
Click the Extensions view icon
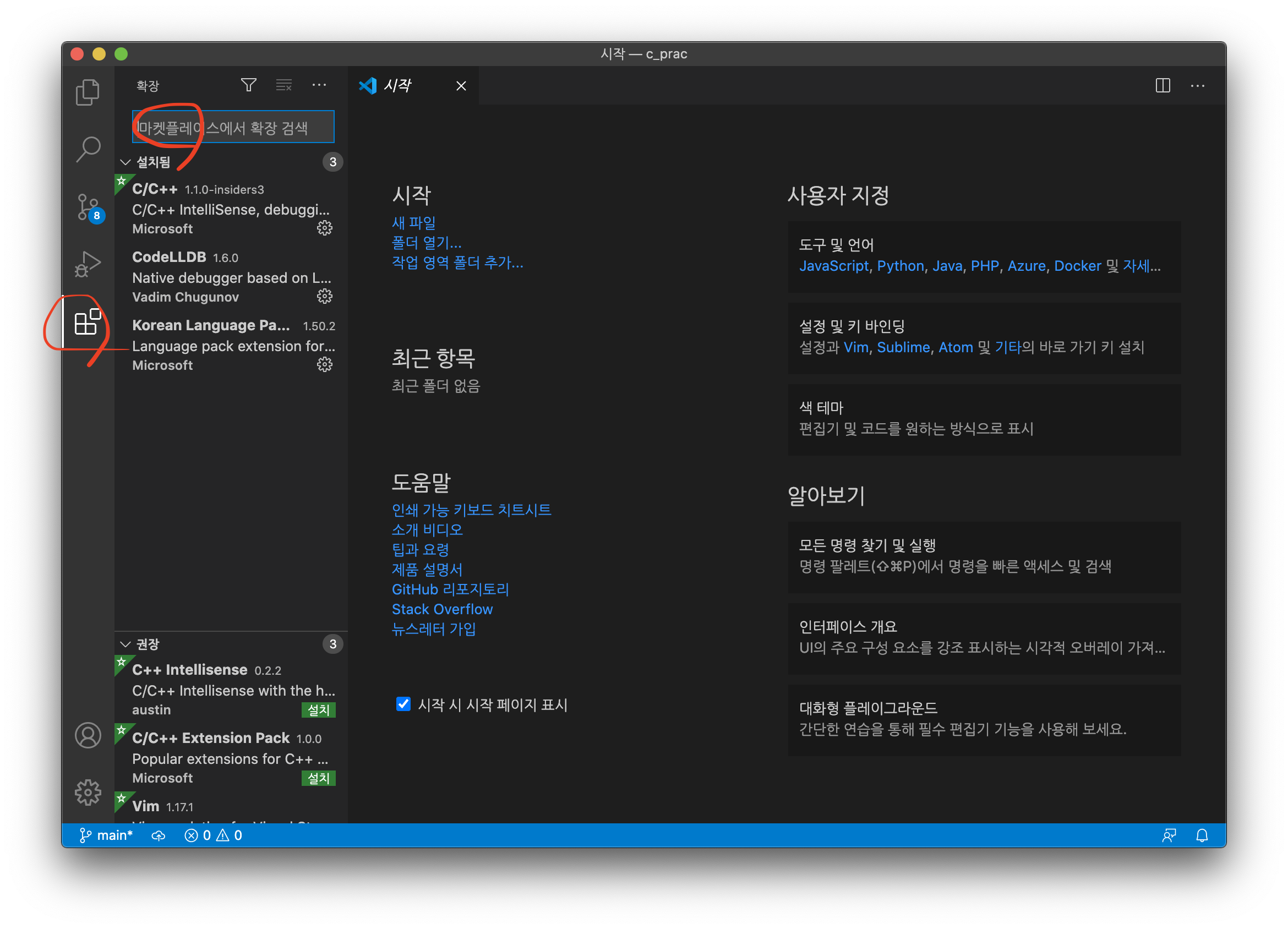88,323
